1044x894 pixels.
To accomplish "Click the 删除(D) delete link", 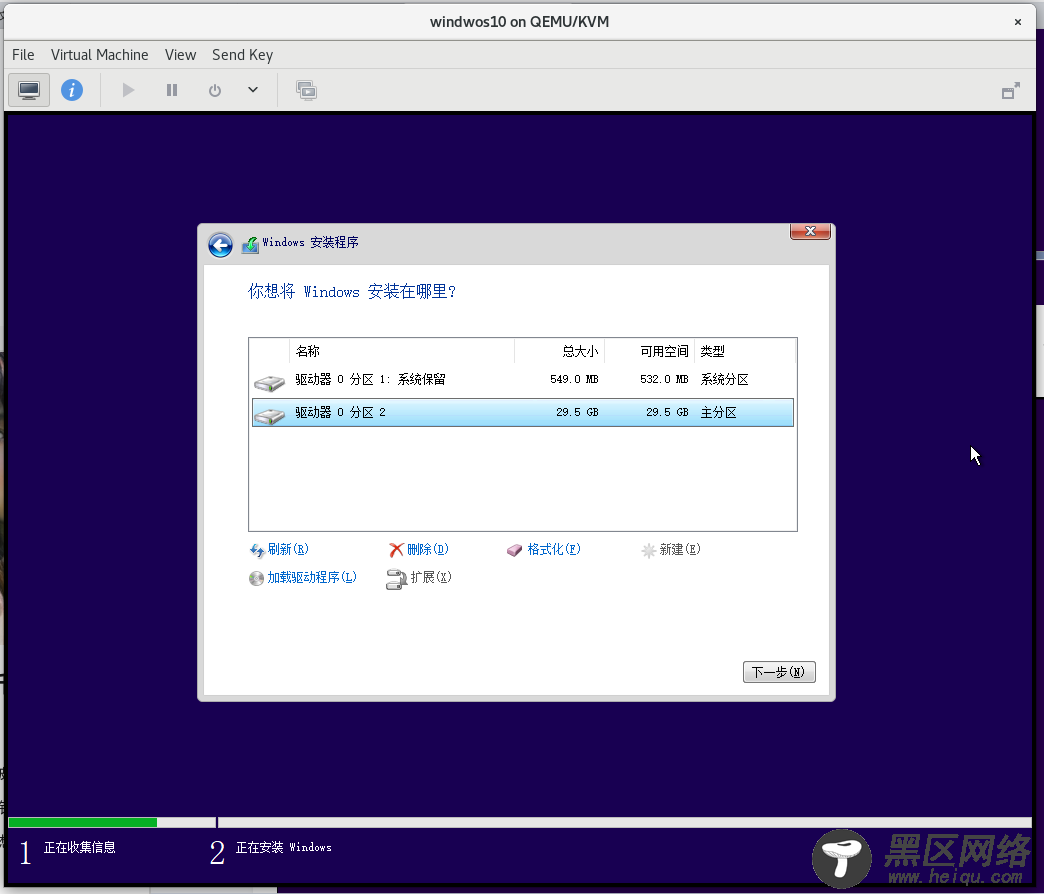I will click(x=428, y=549).
